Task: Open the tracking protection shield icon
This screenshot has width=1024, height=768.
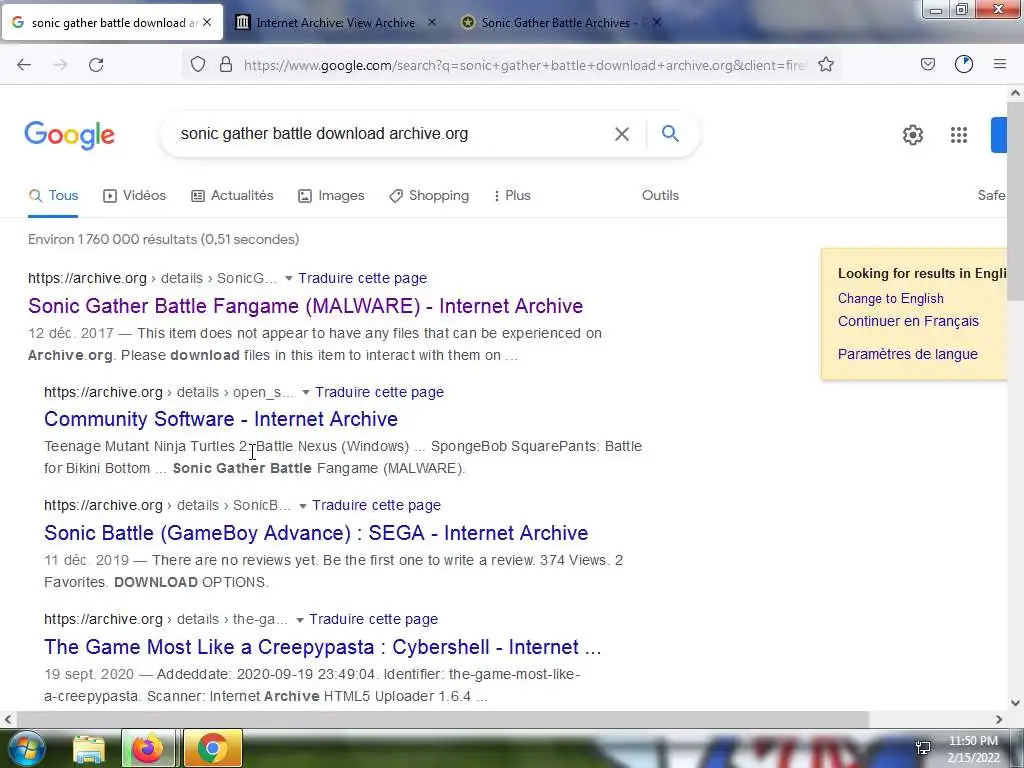Action: 198,65
